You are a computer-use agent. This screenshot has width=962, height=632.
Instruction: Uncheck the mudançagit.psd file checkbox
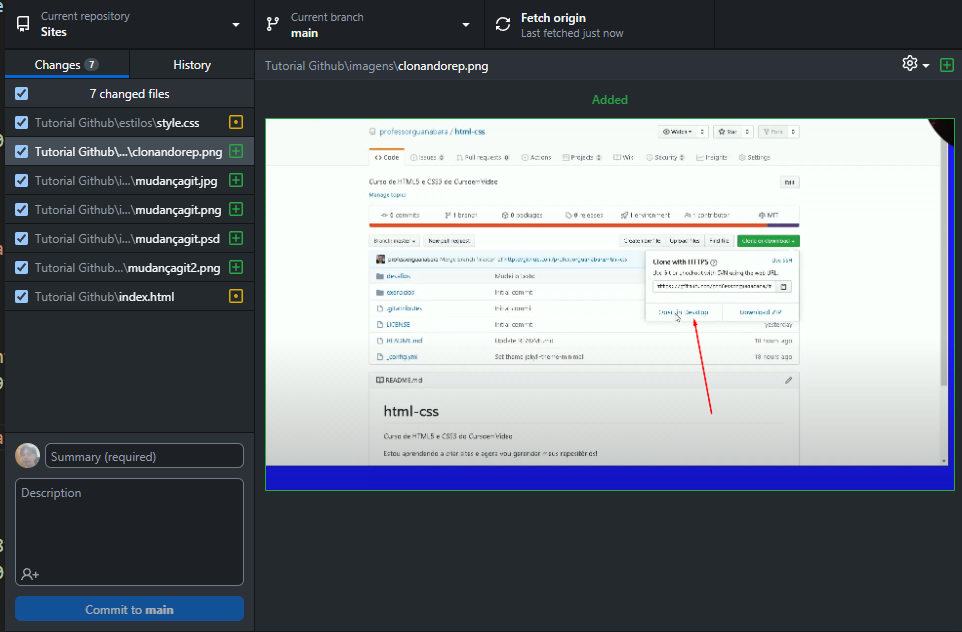tap(21, 238)
